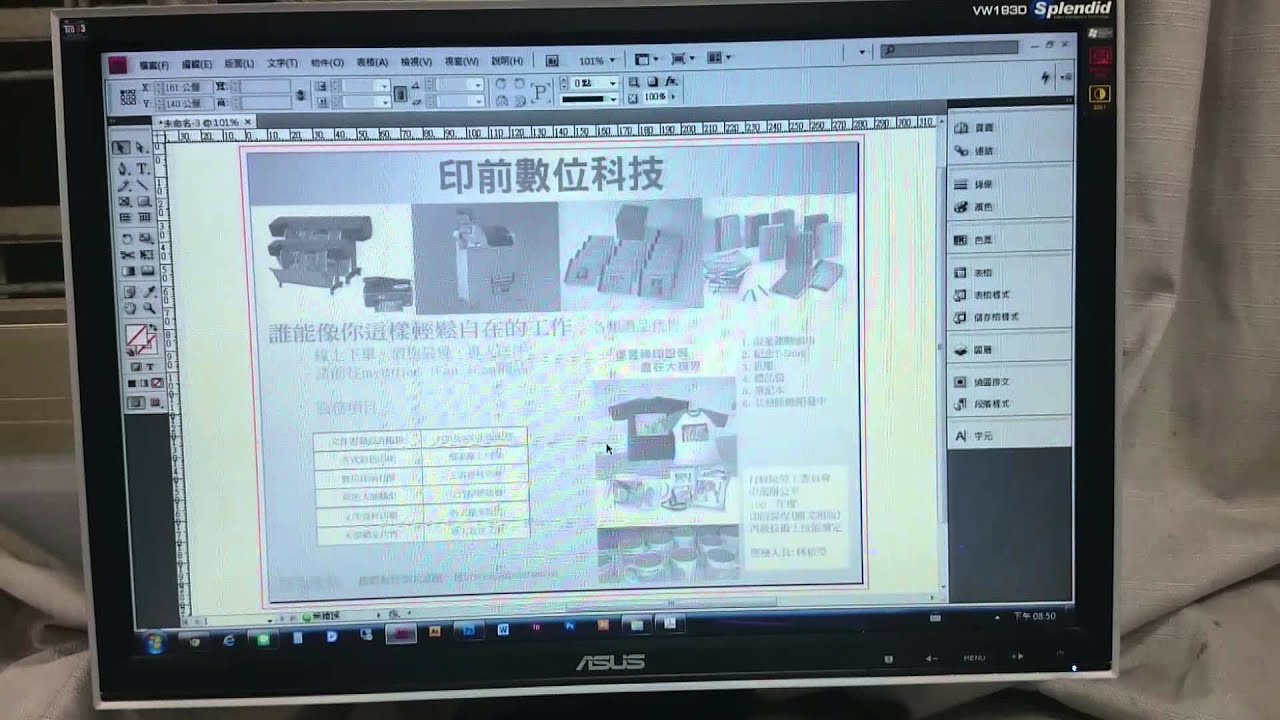Open Internet Explorer from taskbar
Screen dimensions: 1280x720
point(228,639)
